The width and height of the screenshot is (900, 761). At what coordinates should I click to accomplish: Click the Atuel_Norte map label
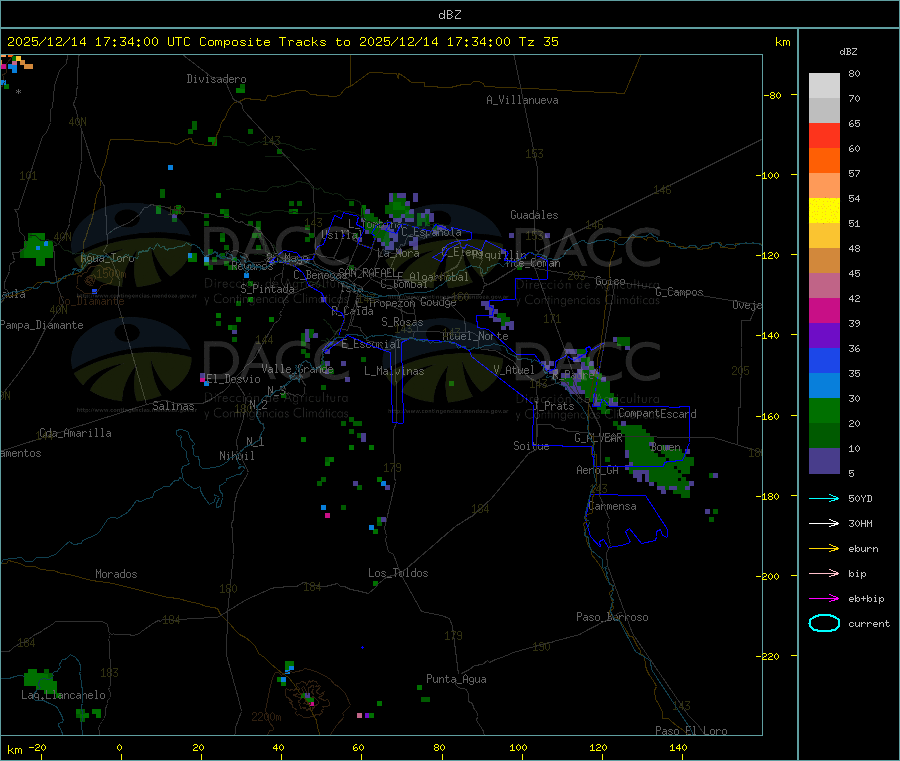[x=475, y=336]
